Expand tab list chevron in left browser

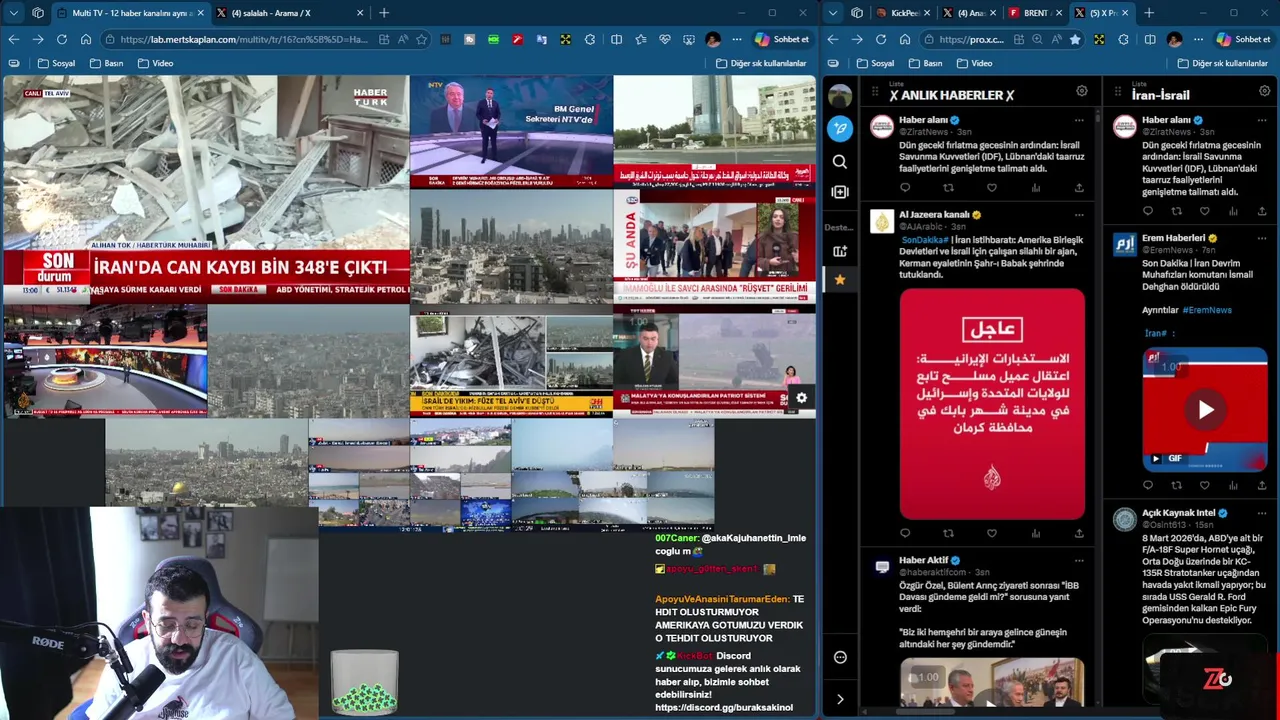click(13, 13)
